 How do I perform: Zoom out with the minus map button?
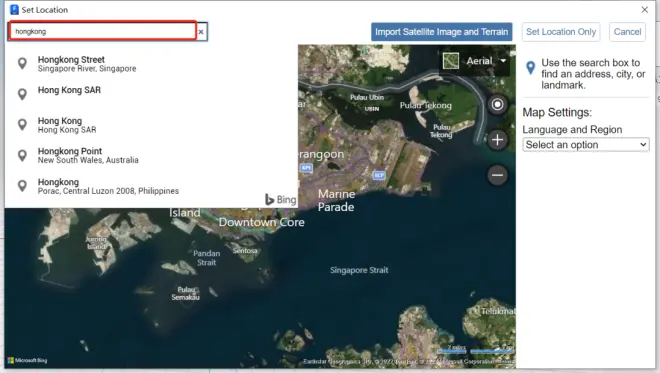497,175
